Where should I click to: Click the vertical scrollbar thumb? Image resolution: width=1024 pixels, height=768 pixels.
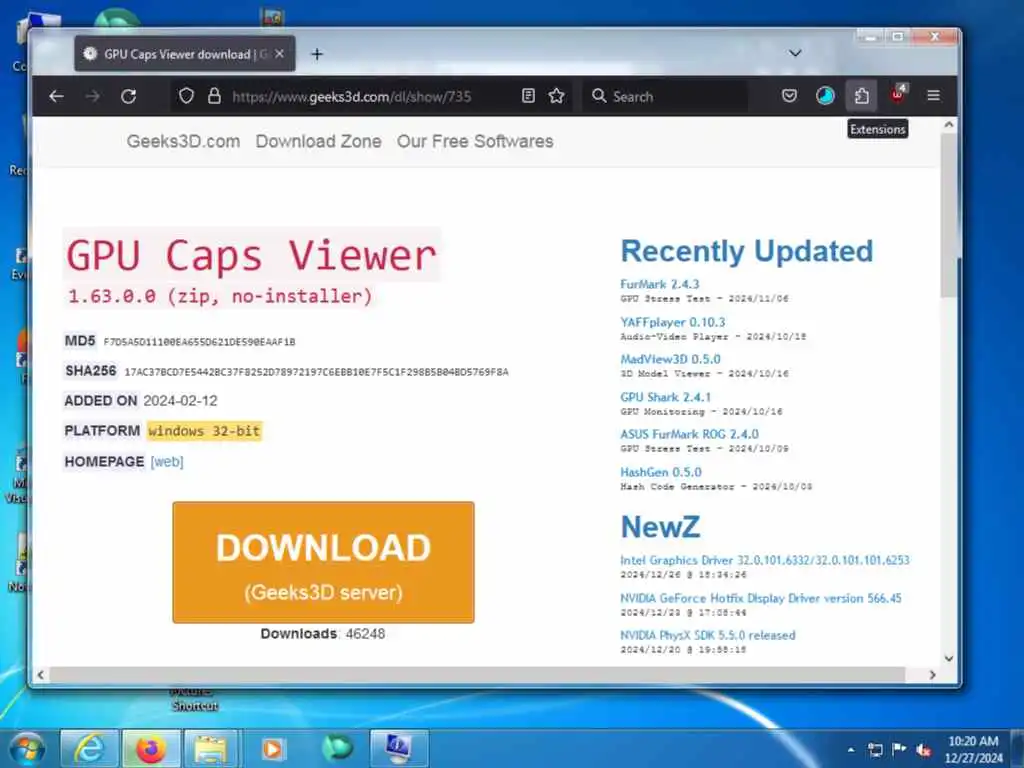click(x=949, y=216)
